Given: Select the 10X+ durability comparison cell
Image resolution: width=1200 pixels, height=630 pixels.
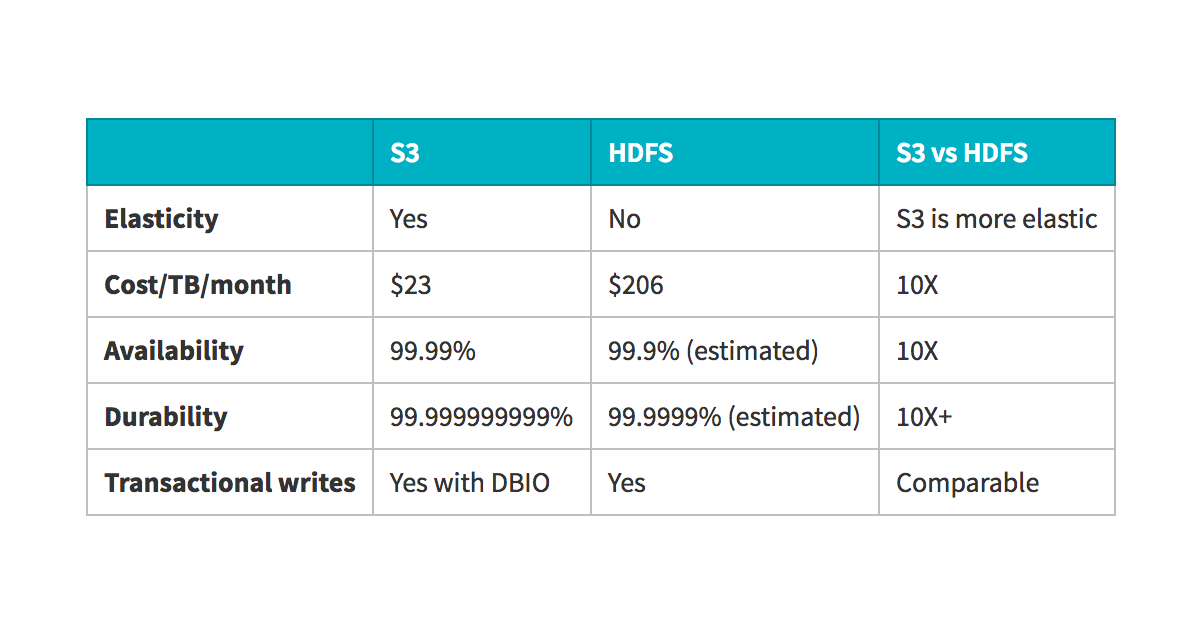Looking at the screenshot, I should 924,417.
